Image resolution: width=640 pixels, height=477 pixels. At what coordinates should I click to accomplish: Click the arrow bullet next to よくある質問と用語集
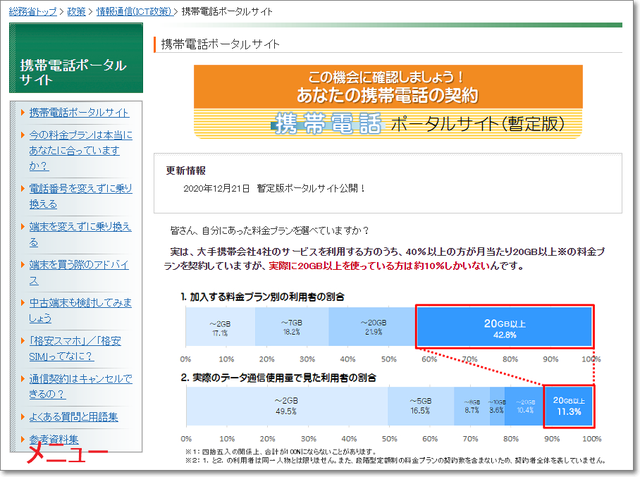(x=22, y=417)
